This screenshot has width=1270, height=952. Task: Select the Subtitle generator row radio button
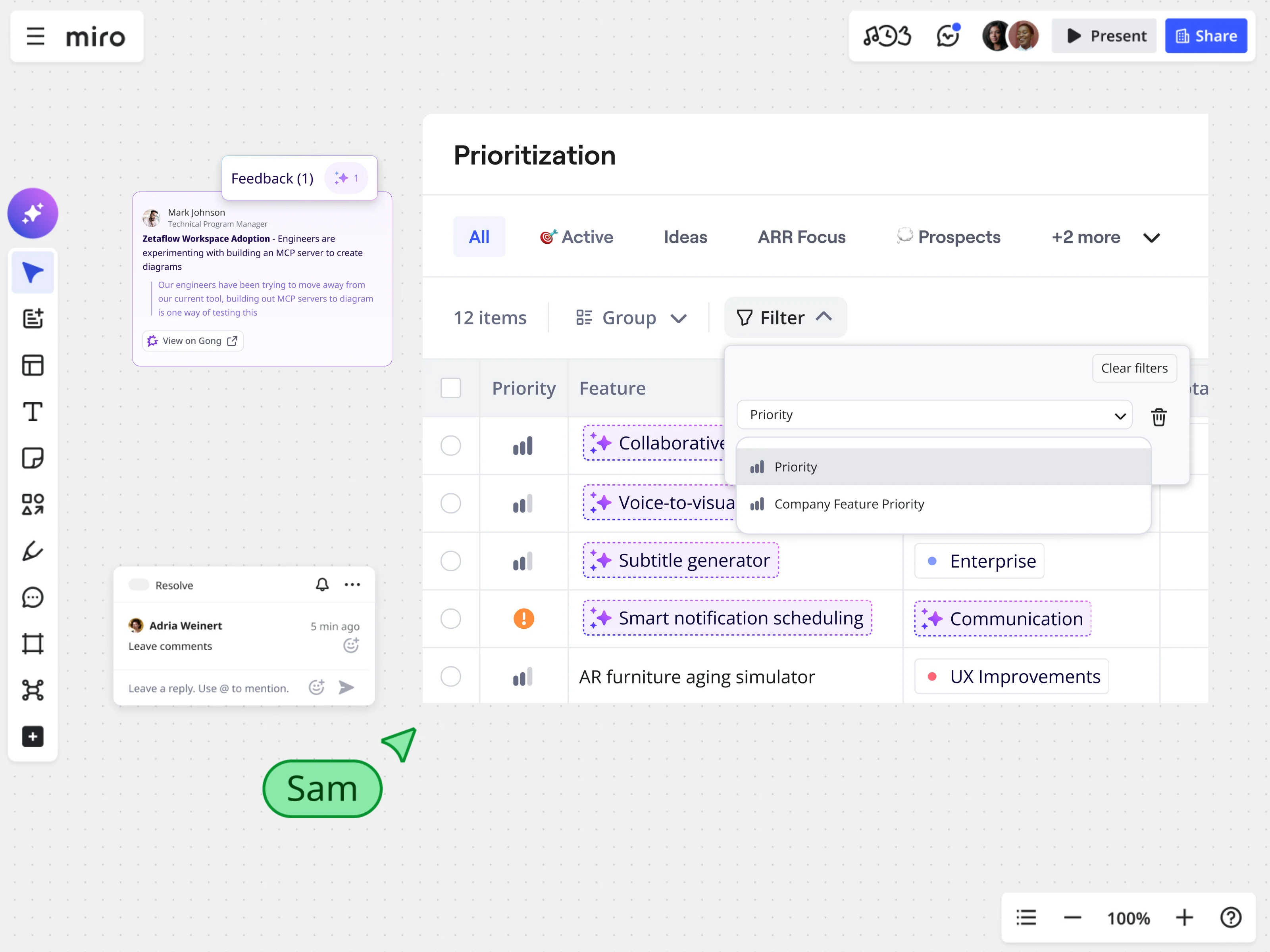pyautogui.click(x=451, y=560)
